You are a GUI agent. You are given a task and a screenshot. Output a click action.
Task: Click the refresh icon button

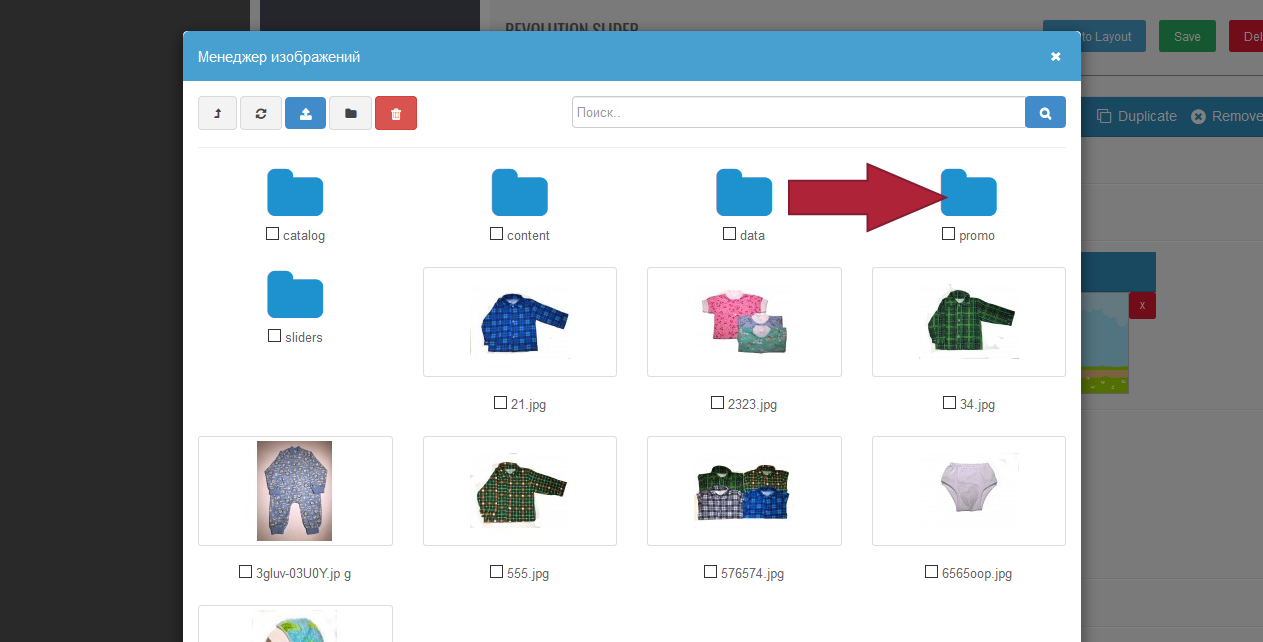[261, 113]
